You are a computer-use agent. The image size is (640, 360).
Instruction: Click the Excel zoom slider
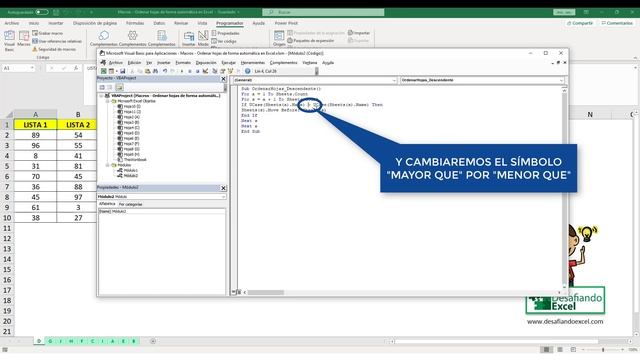coord(603,350)
